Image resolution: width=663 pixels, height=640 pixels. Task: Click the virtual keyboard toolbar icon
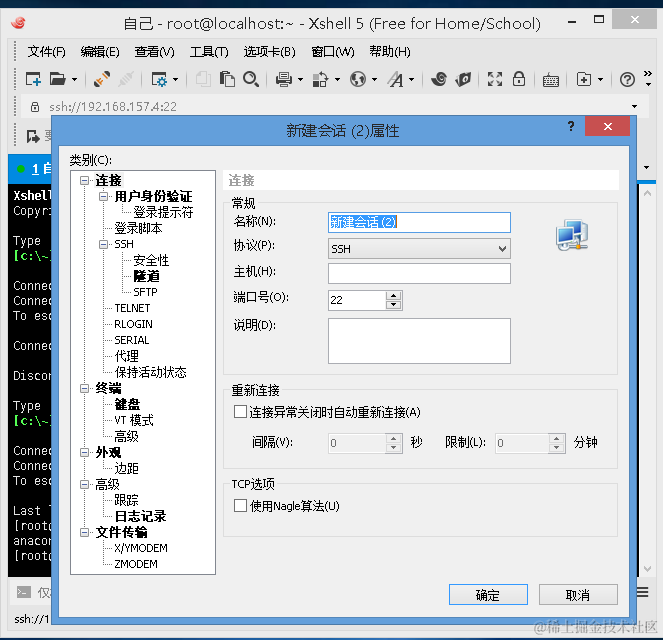pyautogui.click(x=551, y=80)
